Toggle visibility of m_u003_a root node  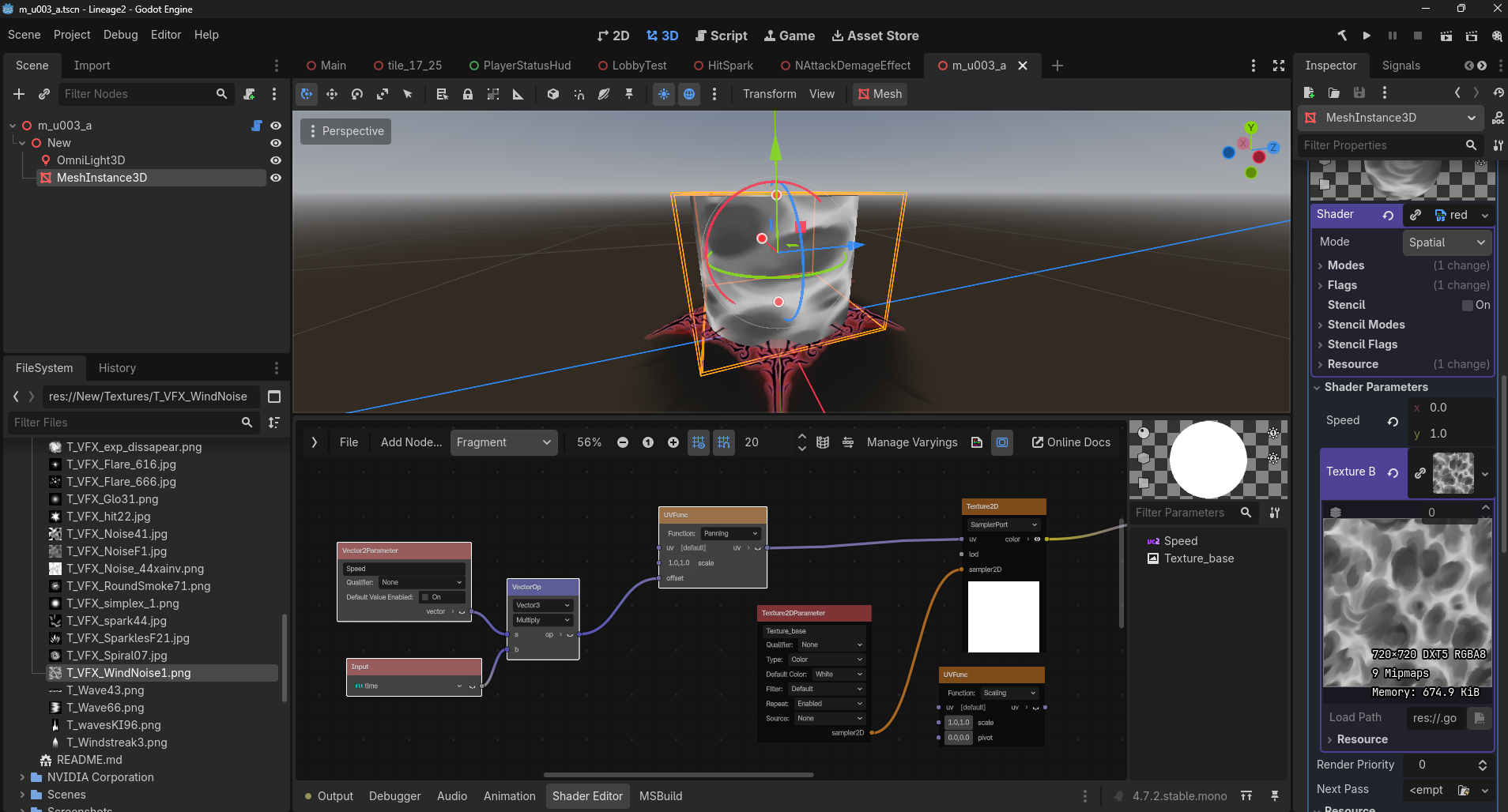pyautogui.click(x=276, y=126)
